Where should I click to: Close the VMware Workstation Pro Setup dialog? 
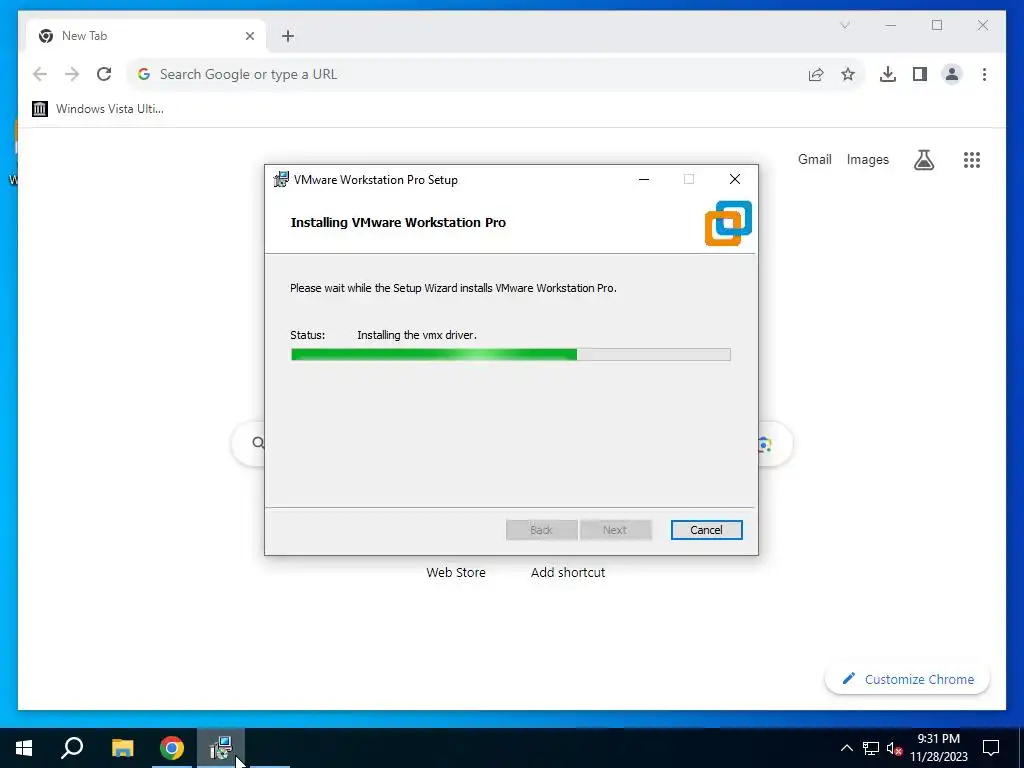pos(735,180)
